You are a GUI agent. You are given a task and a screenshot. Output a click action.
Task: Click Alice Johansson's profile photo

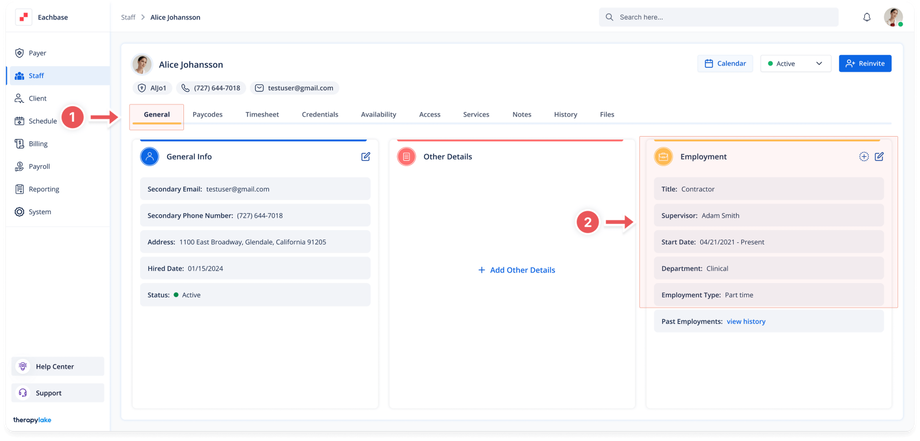[141, 65]
